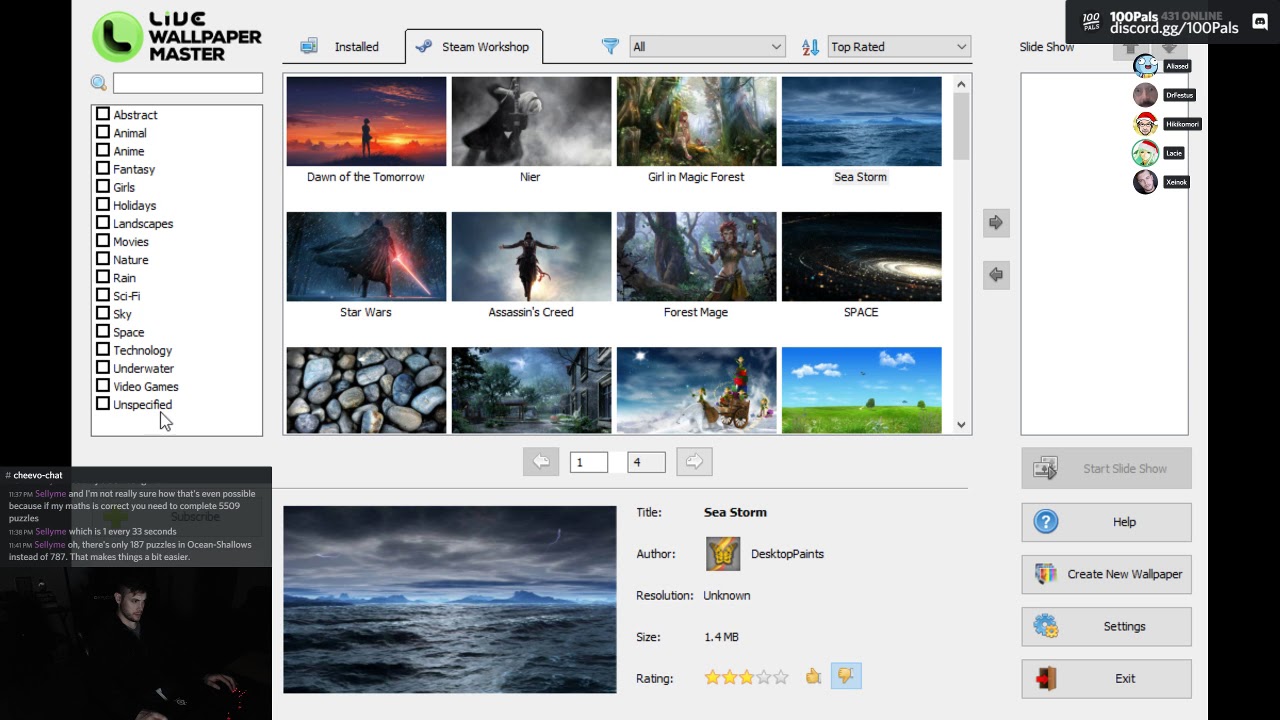The width and height of the screenshot is (1280, 720).
Task: Switch to the Steam Workshop tab
Action: tap(474, 47)
